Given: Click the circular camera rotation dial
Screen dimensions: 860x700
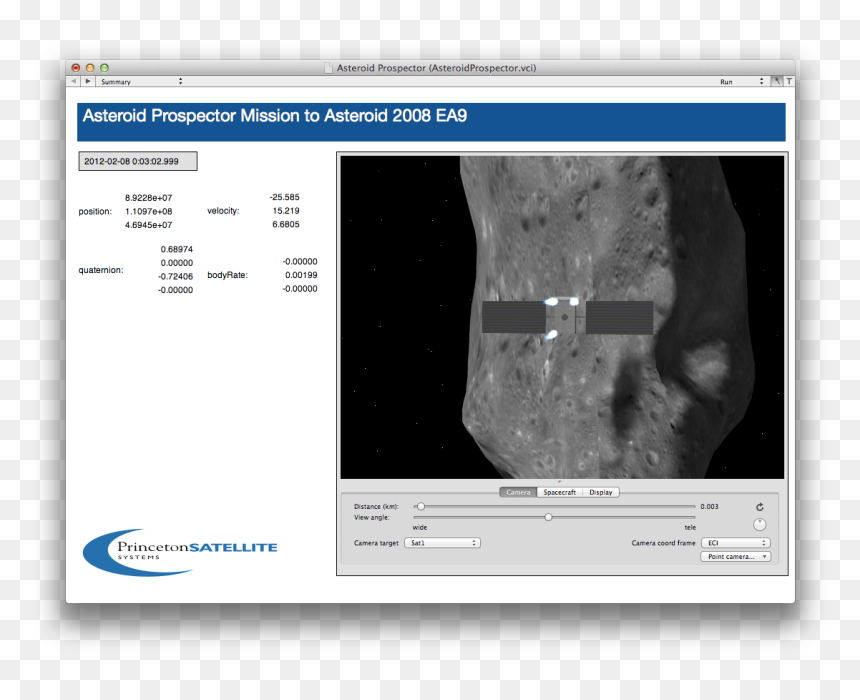Looking at the screenshot, I should click(x=760, y=525).
